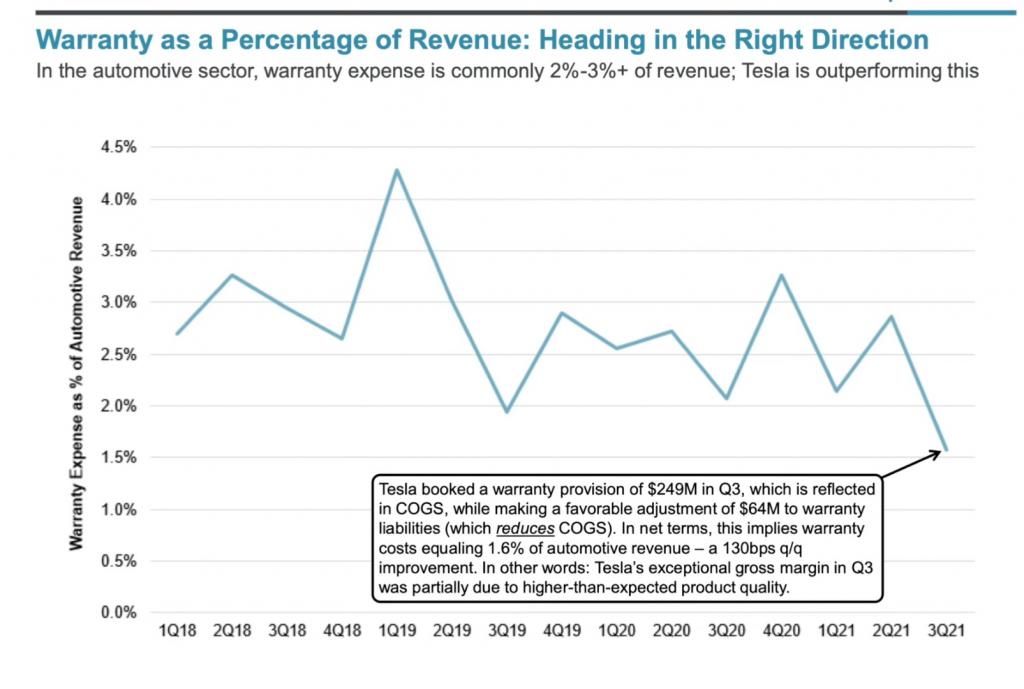Select the subtitle about automotive sector warranty expense

coord(507,71)
